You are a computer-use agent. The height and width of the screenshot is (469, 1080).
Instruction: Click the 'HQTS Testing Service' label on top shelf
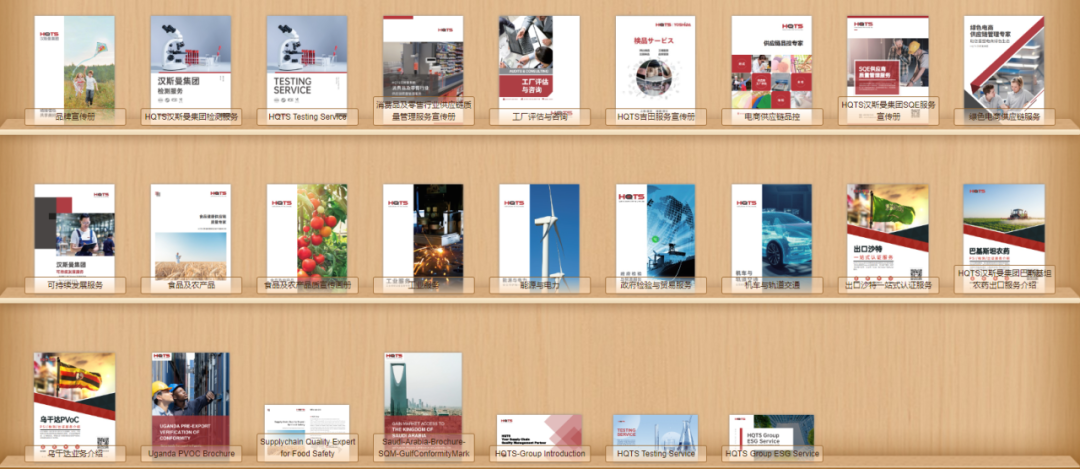[x=307, y=117]
